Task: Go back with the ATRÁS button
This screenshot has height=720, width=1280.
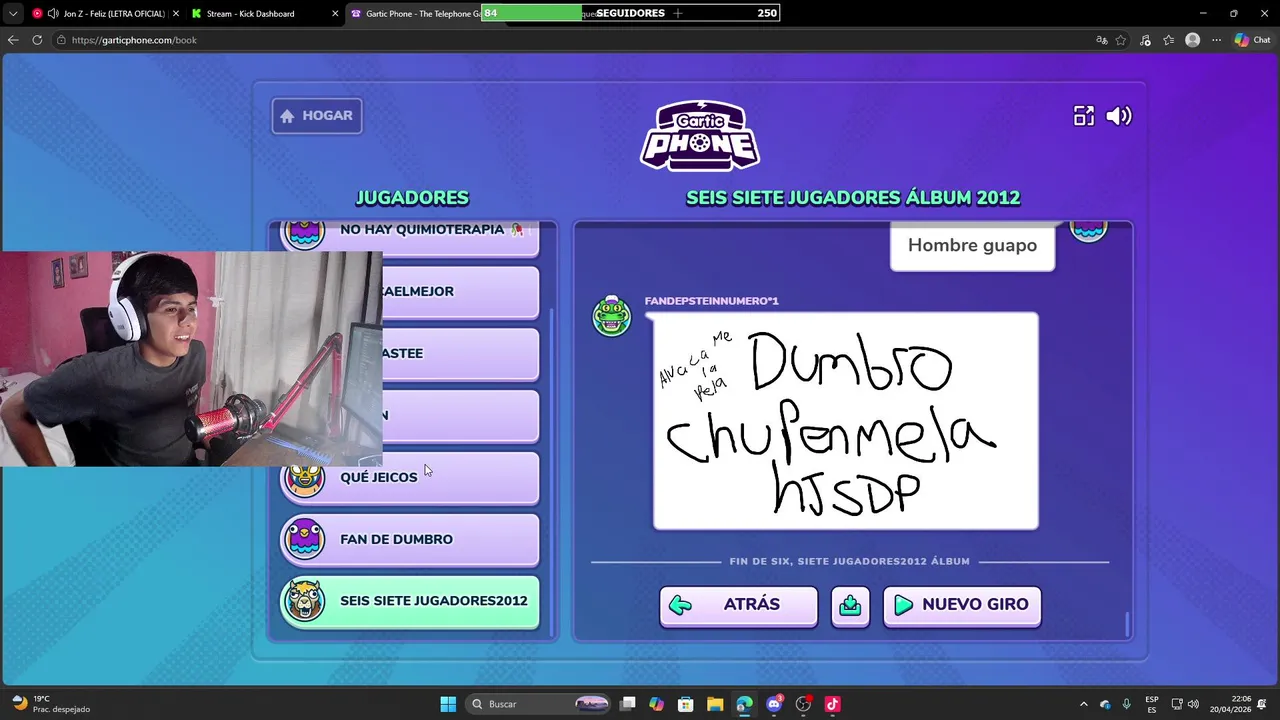Action: 739,605
